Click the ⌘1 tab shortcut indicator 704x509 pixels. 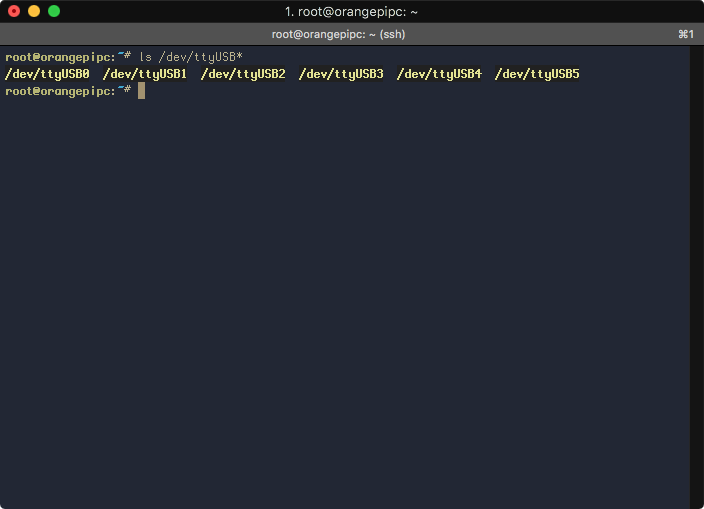click(x=686, y=35)
